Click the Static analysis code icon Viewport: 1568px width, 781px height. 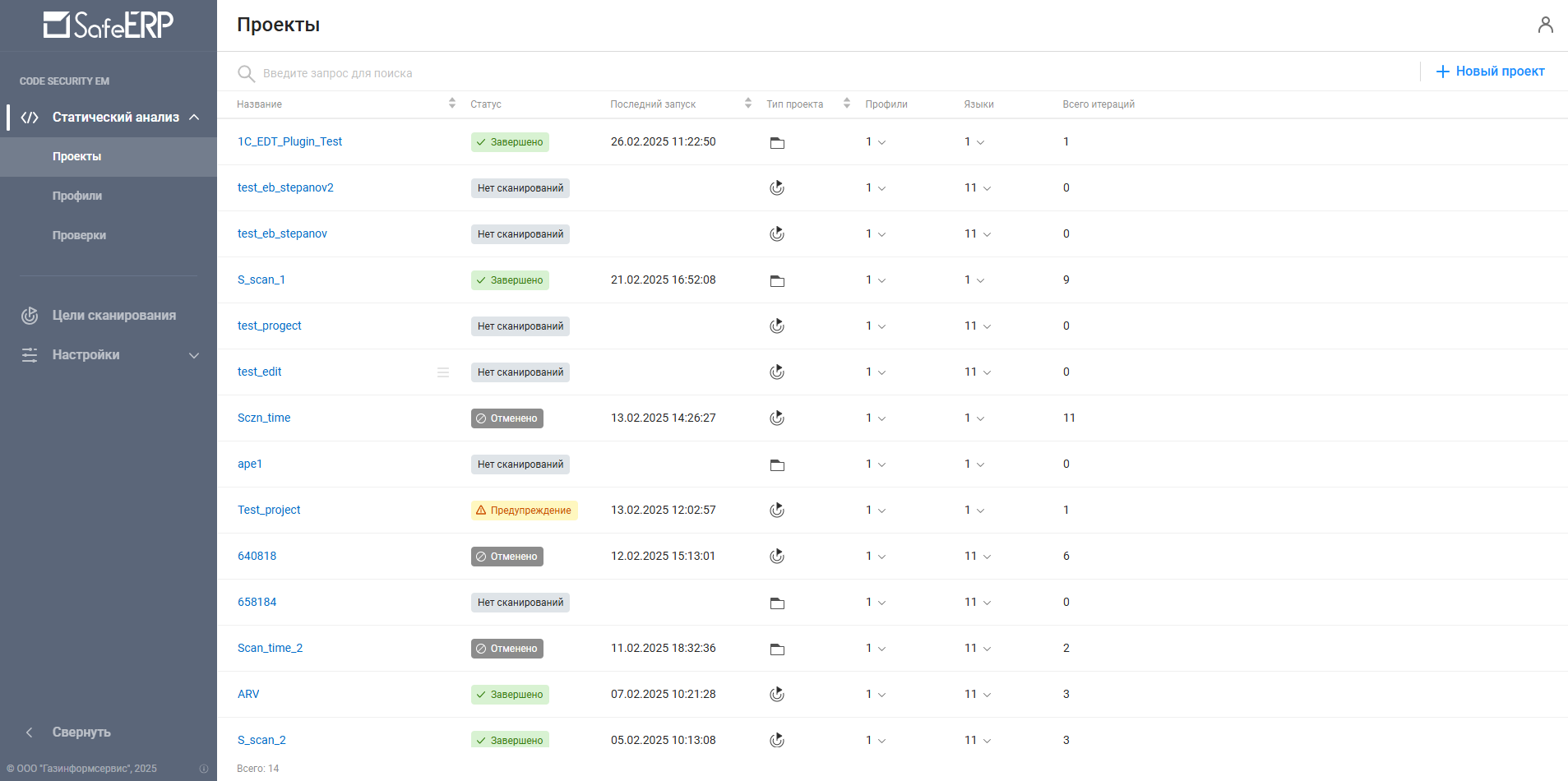click(30, 118)
